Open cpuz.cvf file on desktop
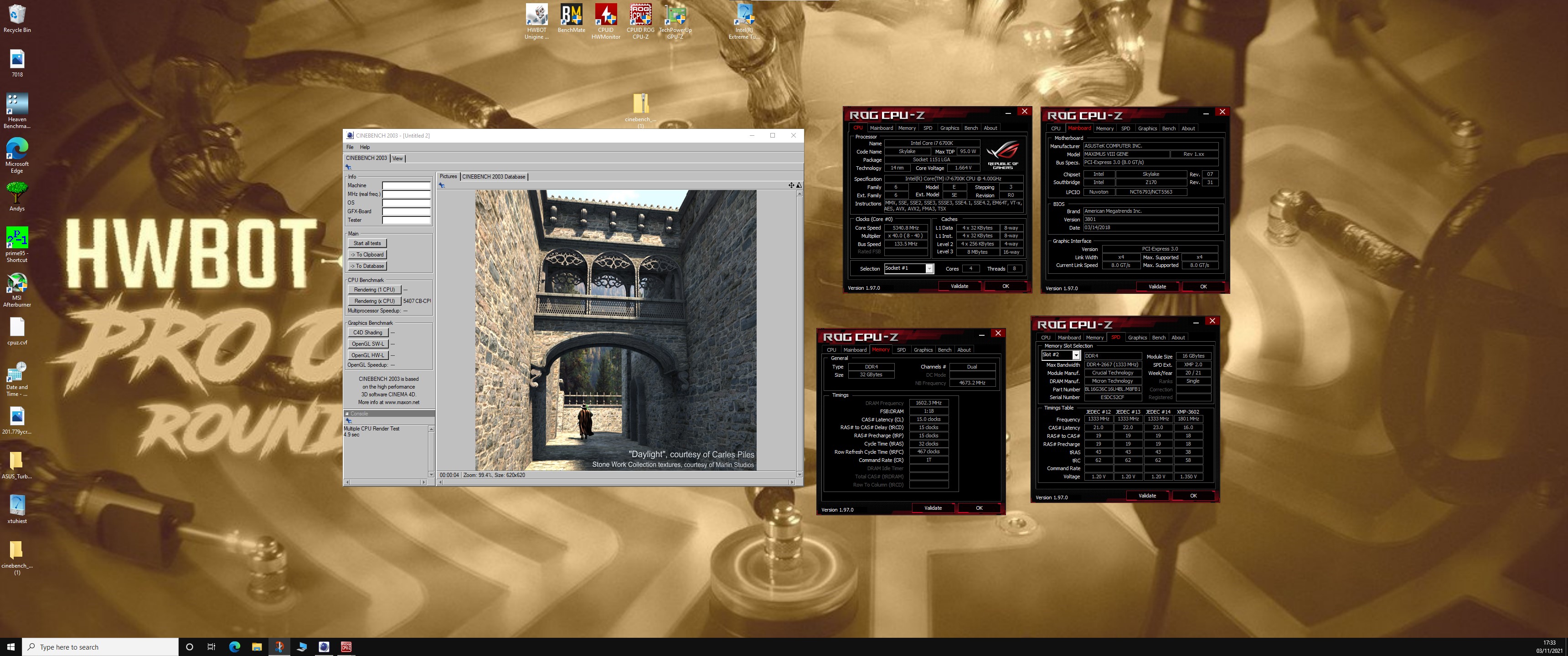1568x656 pixels. (x=17, y=331)
